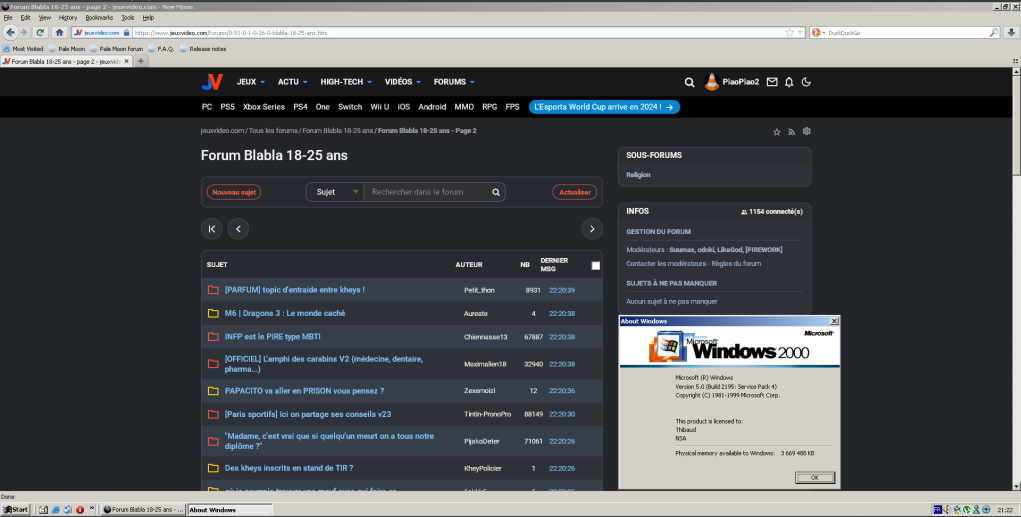Screen dimensions: 1021x517
Task: Expand the FORUMS navigation dropdown
Action: (454, 82)
